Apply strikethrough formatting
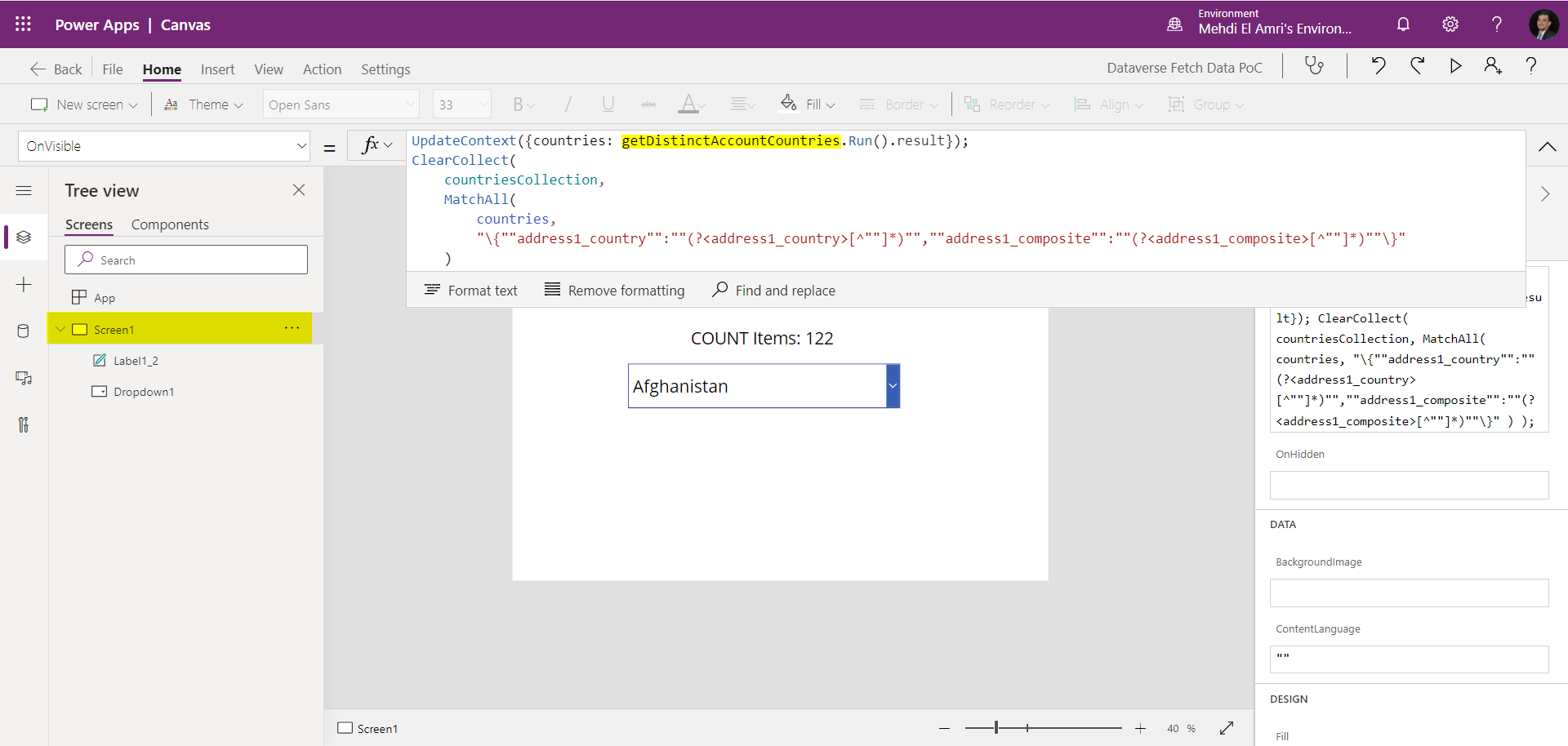The height and width of the screenshot is (746, 1568). (x=648, y=104)
